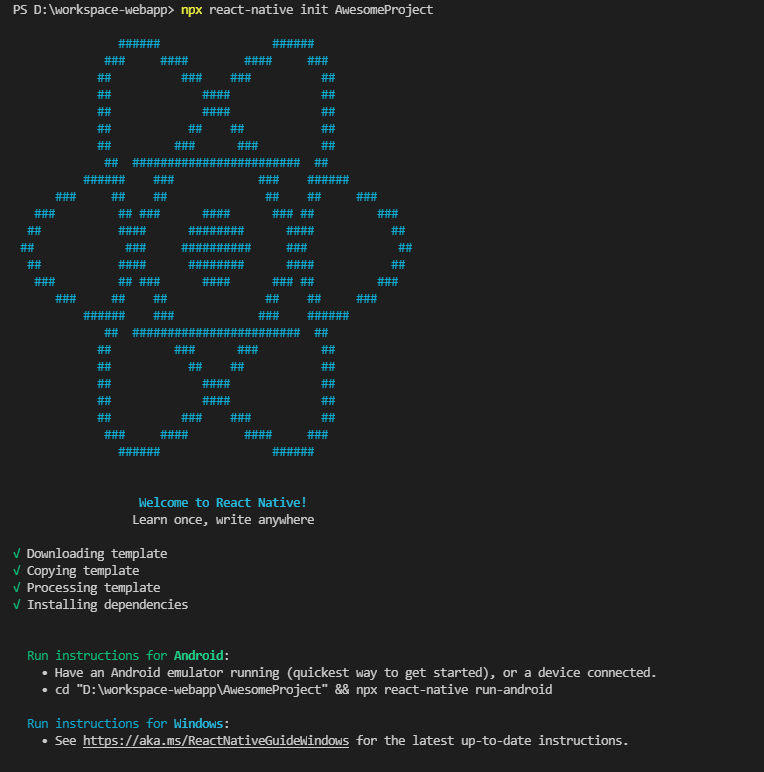This screenshot has height=772, width=764.
Task: Click the checkmark beside Downloading template
Action: coord(17,554)
